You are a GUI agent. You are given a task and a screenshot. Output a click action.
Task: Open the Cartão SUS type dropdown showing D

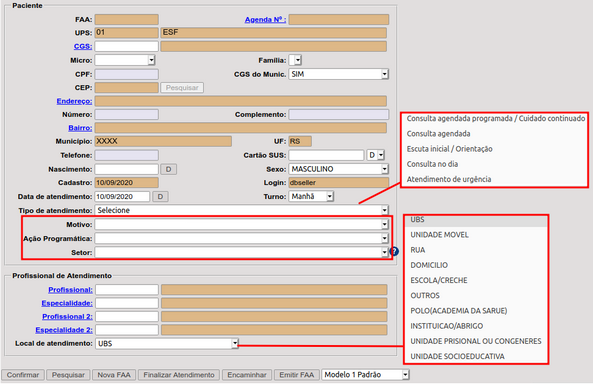click(x=375, y=155)
